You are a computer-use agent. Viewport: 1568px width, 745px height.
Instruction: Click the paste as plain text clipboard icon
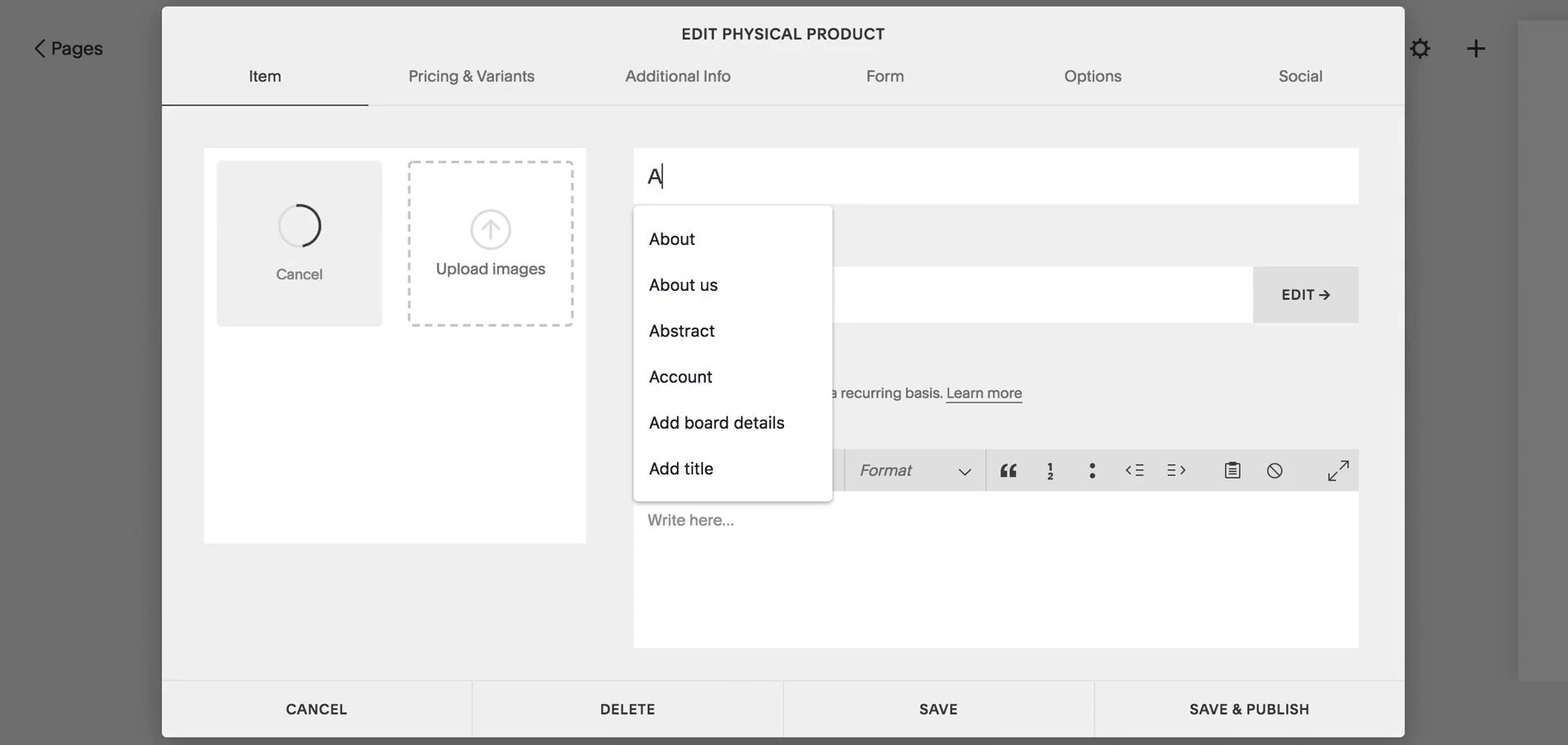tap(1232, 471)
